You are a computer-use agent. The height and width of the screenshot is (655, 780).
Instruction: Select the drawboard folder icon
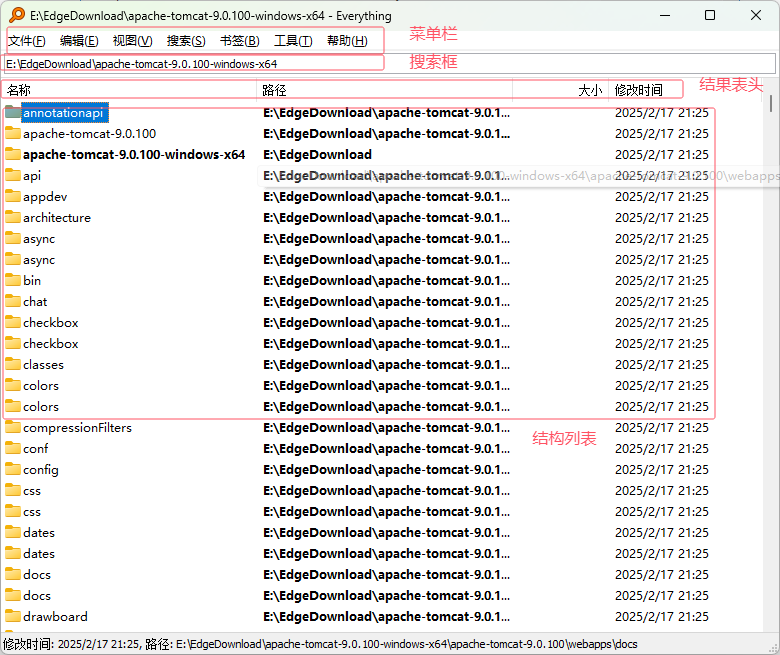[12, 617]
